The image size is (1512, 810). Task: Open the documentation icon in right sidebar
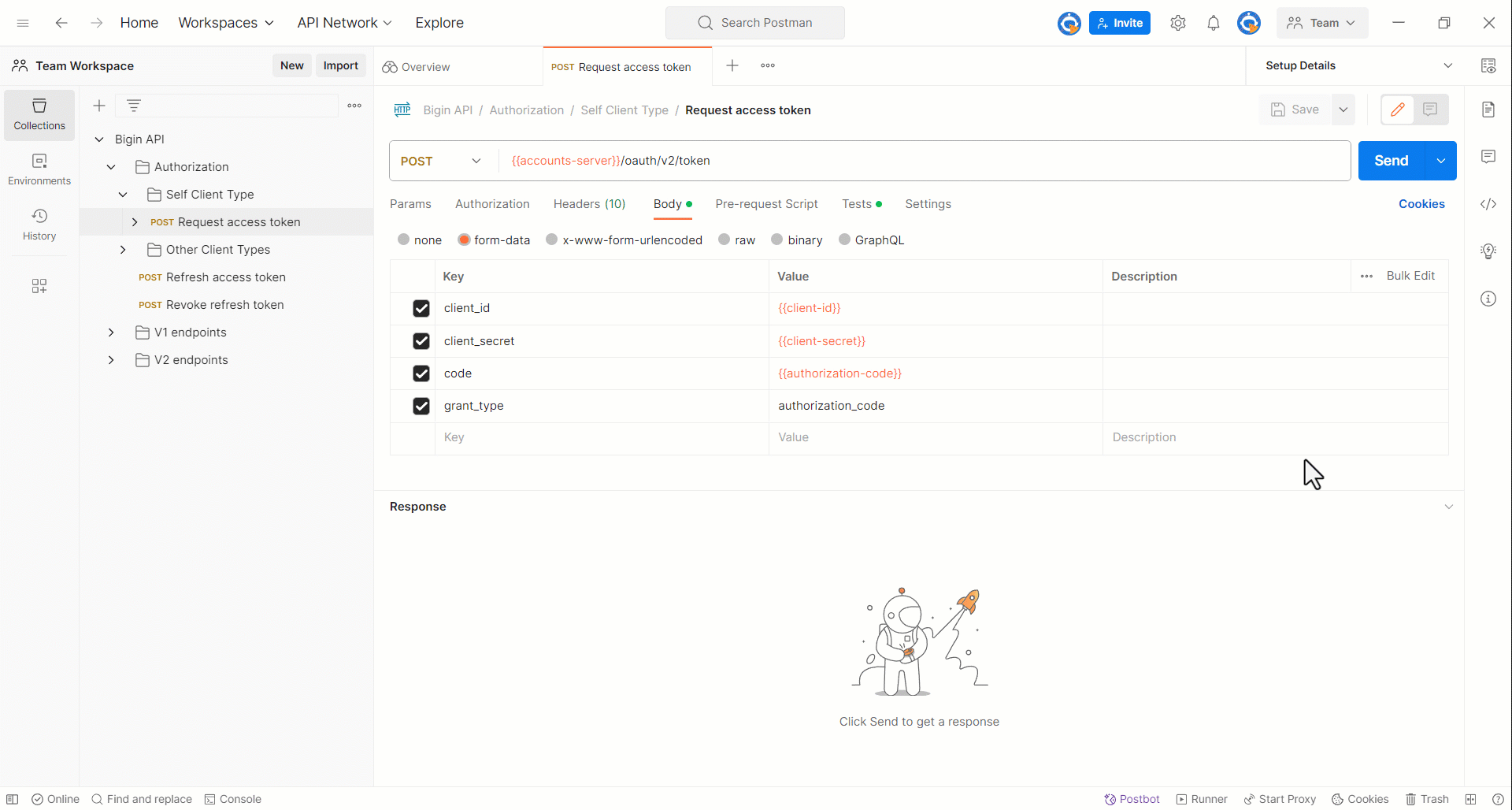coord(1488,110)
